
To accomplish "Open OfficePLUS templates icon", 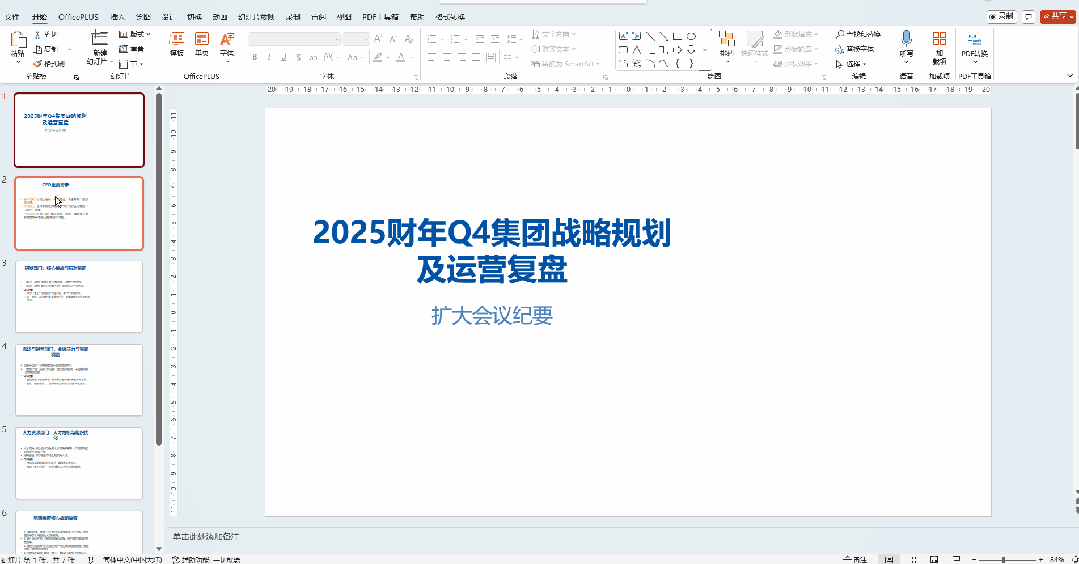I will click(177, 39).
